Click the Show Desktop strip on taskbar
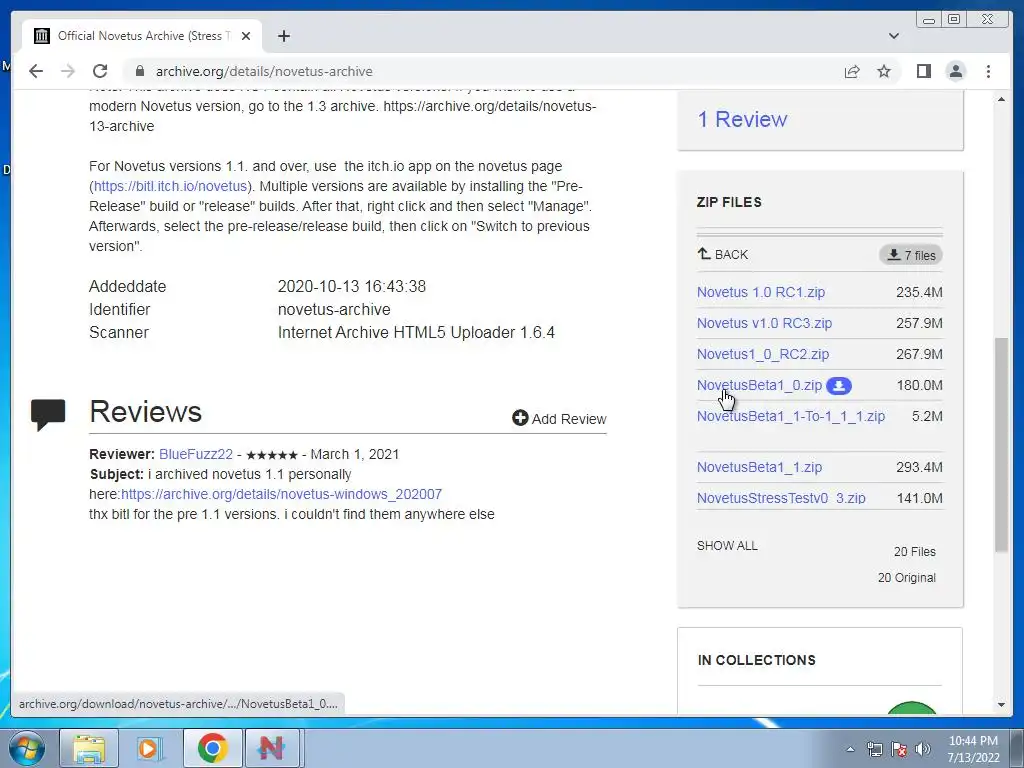Screen dimensions: 1024x768 [x=1017, y=748]
